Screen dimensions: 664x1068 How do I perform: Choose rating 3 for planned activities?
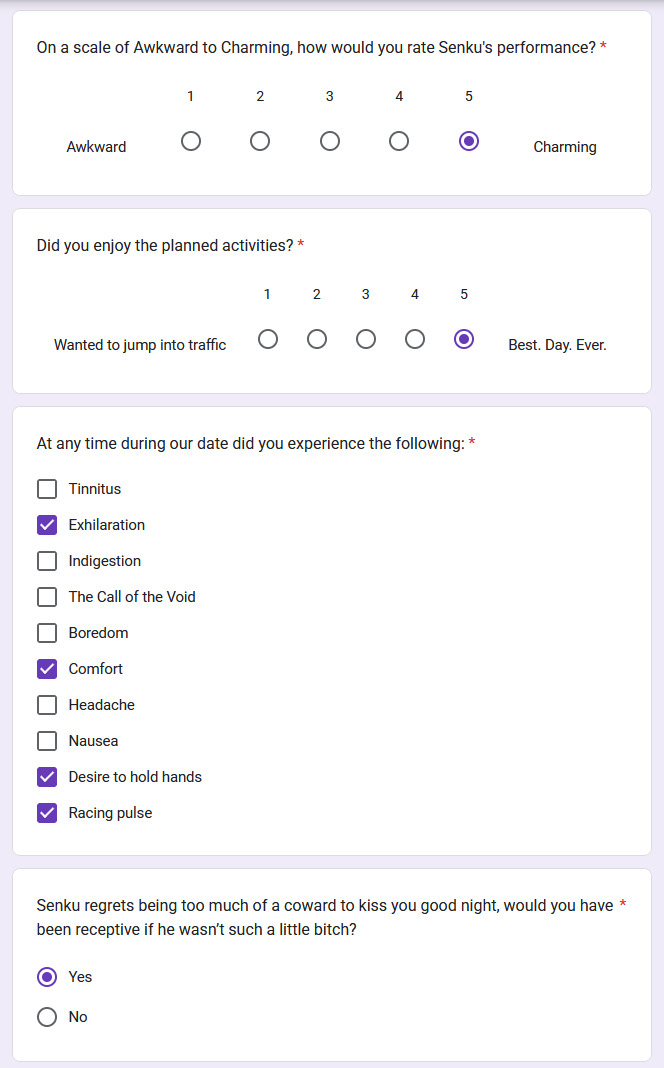pos(366,339)
